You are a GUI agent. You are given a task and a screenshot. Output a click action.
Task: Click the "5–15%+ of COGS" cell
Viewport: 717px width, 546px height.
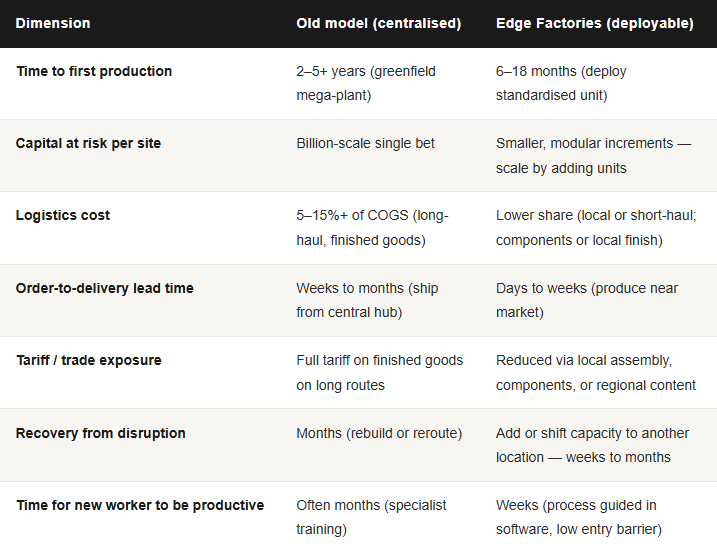coord(372,227)
